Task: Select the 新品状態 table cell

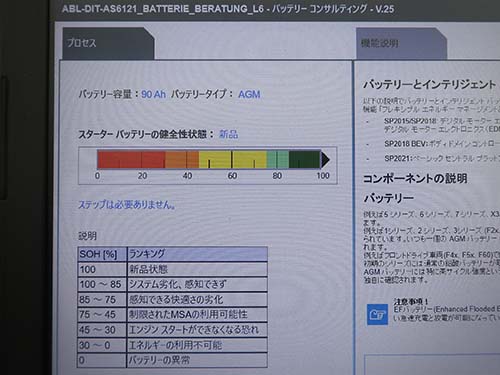Action: pyautogui.click(x=197, y=269)
